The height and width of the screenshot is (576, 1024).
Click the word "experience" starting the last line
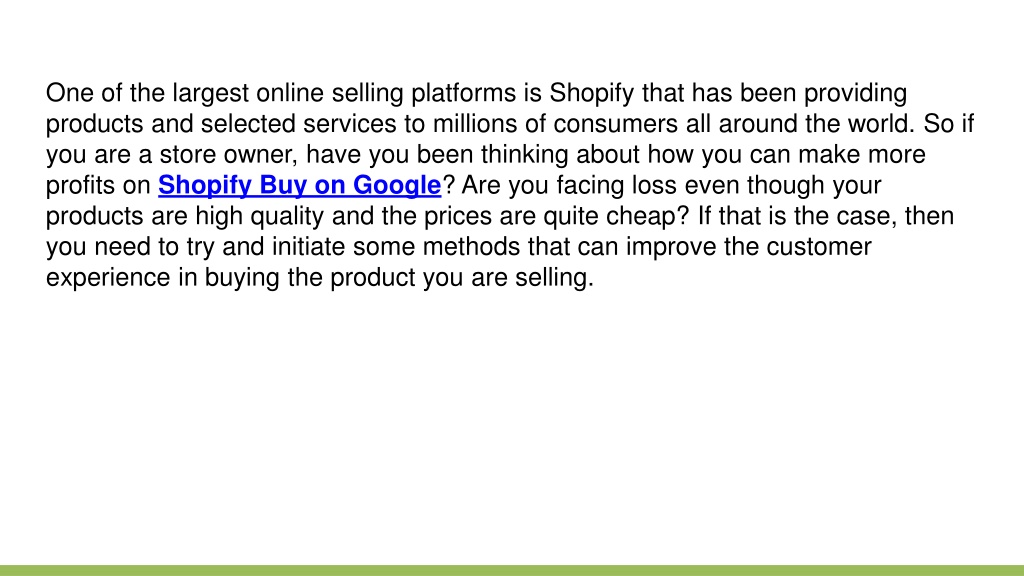point(108,278)
